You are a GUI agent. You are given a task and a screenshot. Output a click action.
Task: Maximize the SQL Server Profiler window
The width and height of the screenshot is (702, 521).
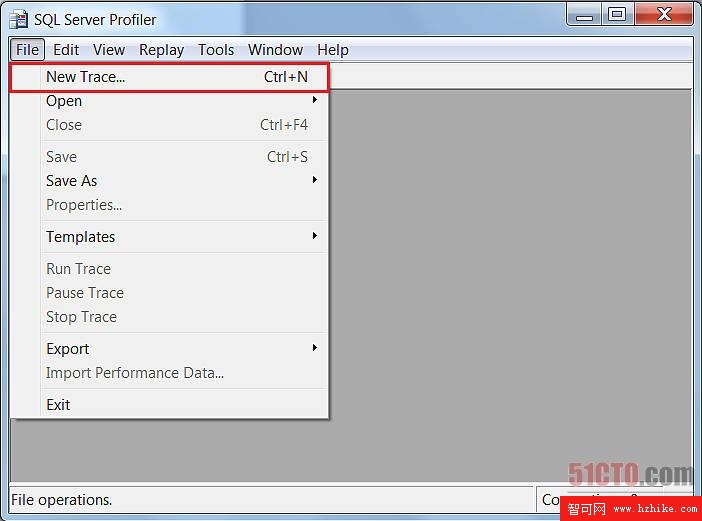pos(617,14)
